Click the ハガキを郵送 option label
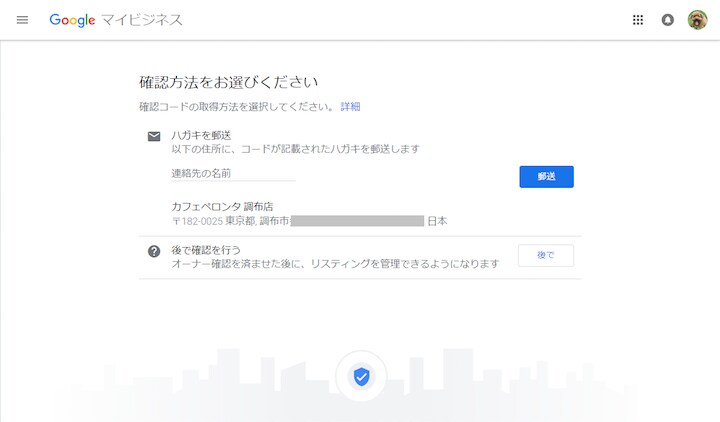This screenshot has height=422, width=720. click(201, 135)
